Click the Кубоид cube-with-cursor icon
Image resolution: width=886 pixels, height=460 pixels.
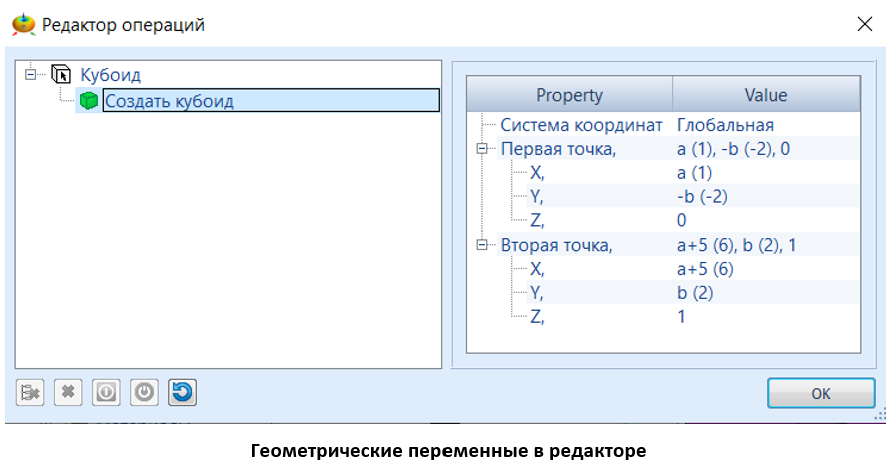(62, 74)
